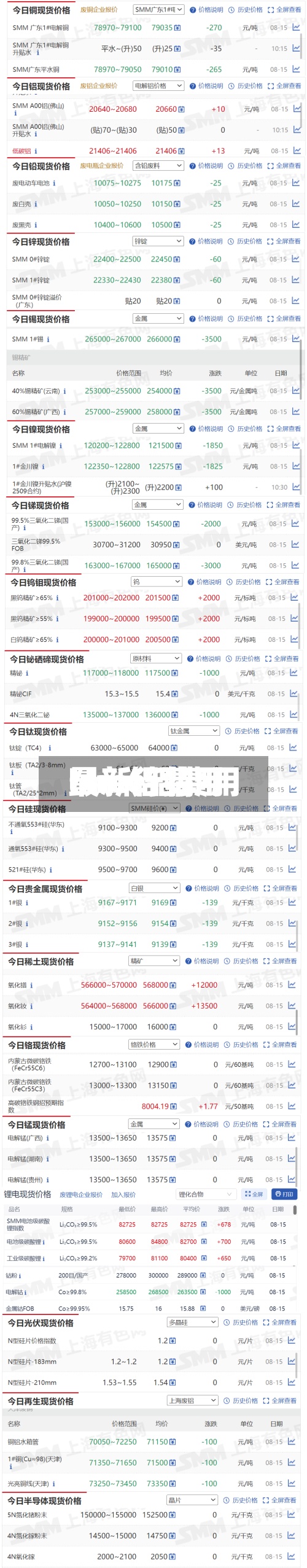Click info icon next to 低碳铝
Screen dimensions: 307x1568
click(x=36, y=151)
